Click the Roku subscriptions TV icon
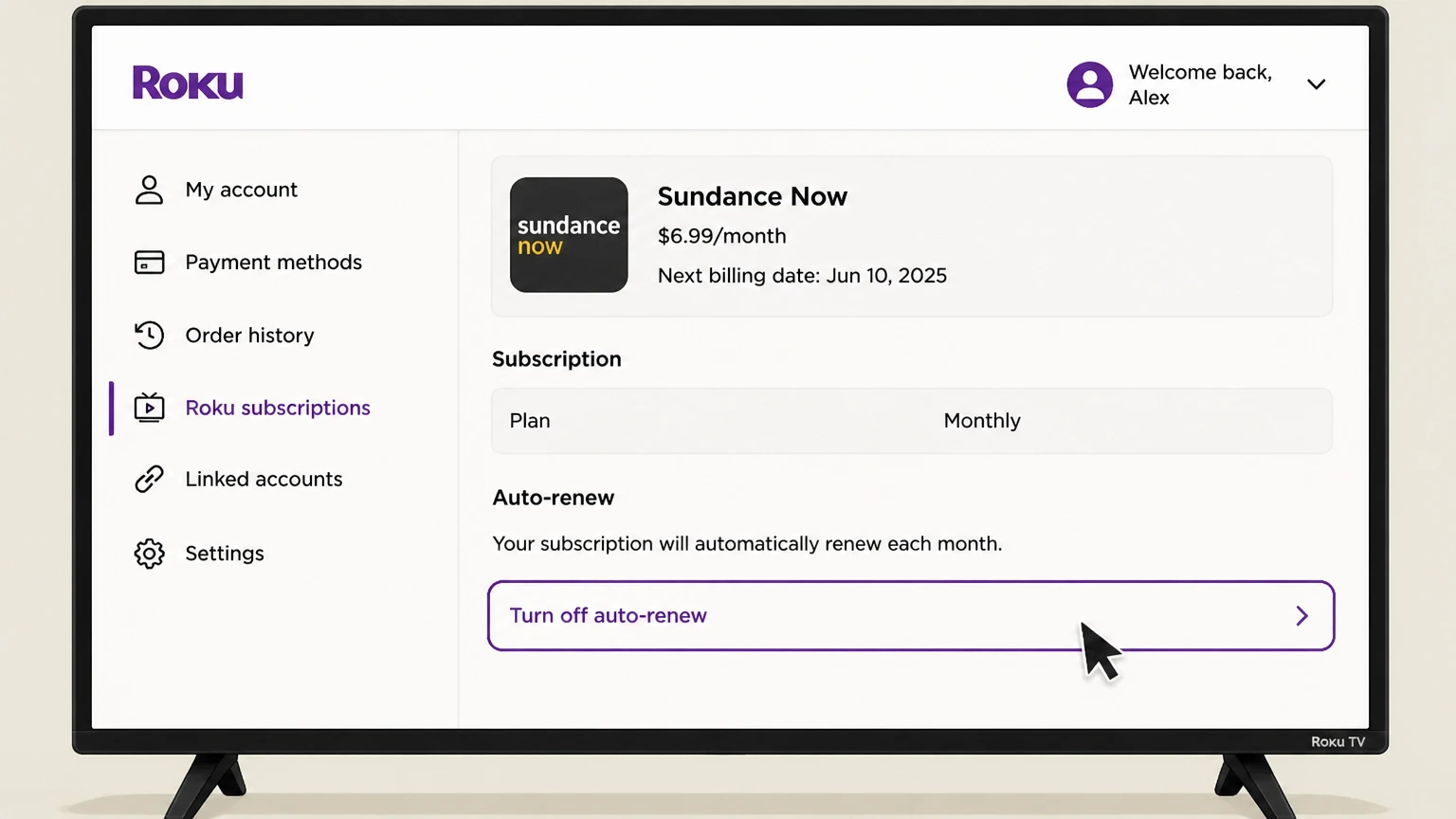The height and width of the screenshot is (819, 1456). tap(149, 408)
